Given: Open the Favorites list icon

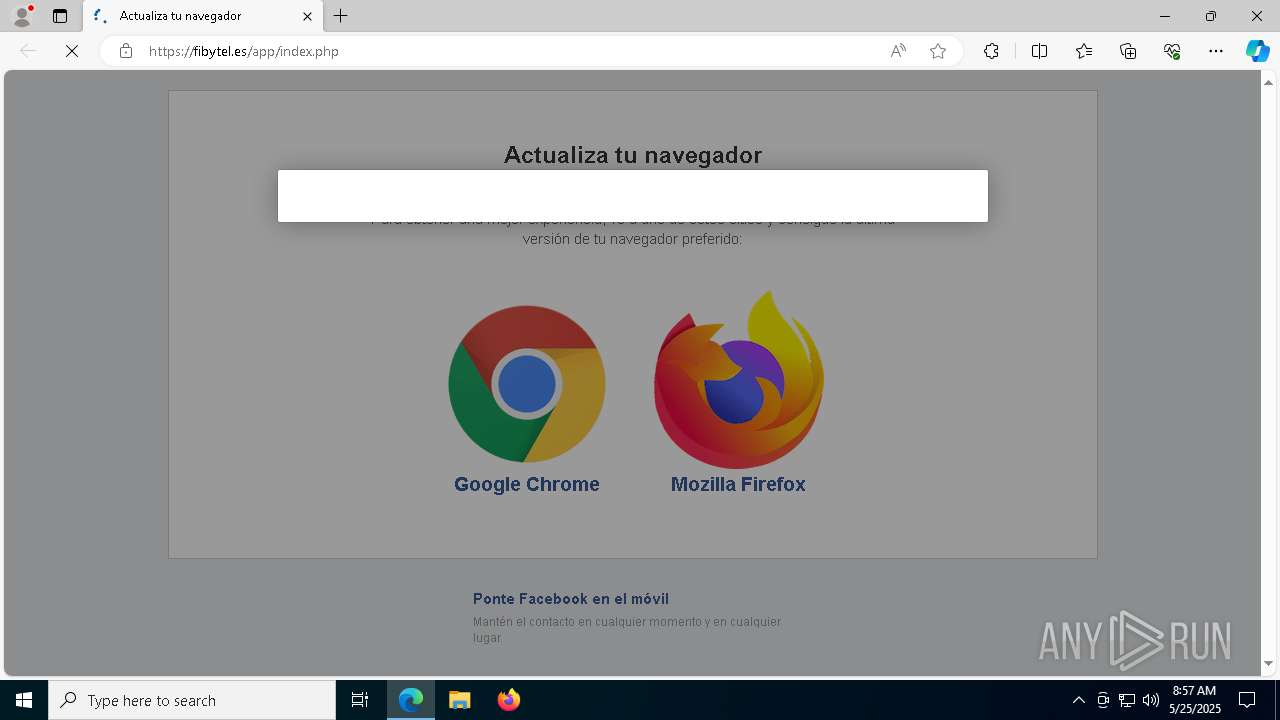Looking at the screenshot, I should click(x=1084, y=51).
